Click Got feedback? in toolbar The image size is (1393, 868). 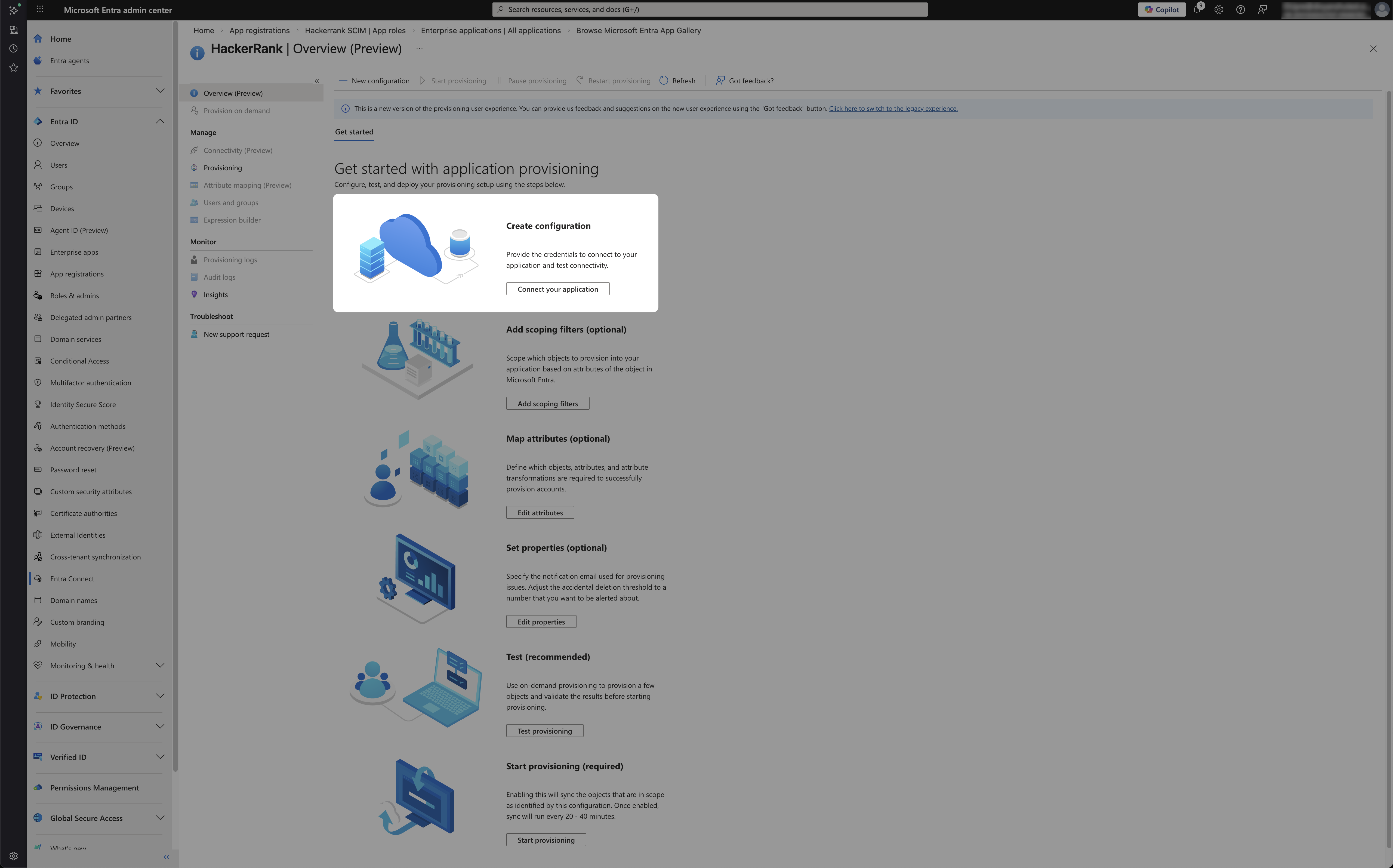click(744, 81)
